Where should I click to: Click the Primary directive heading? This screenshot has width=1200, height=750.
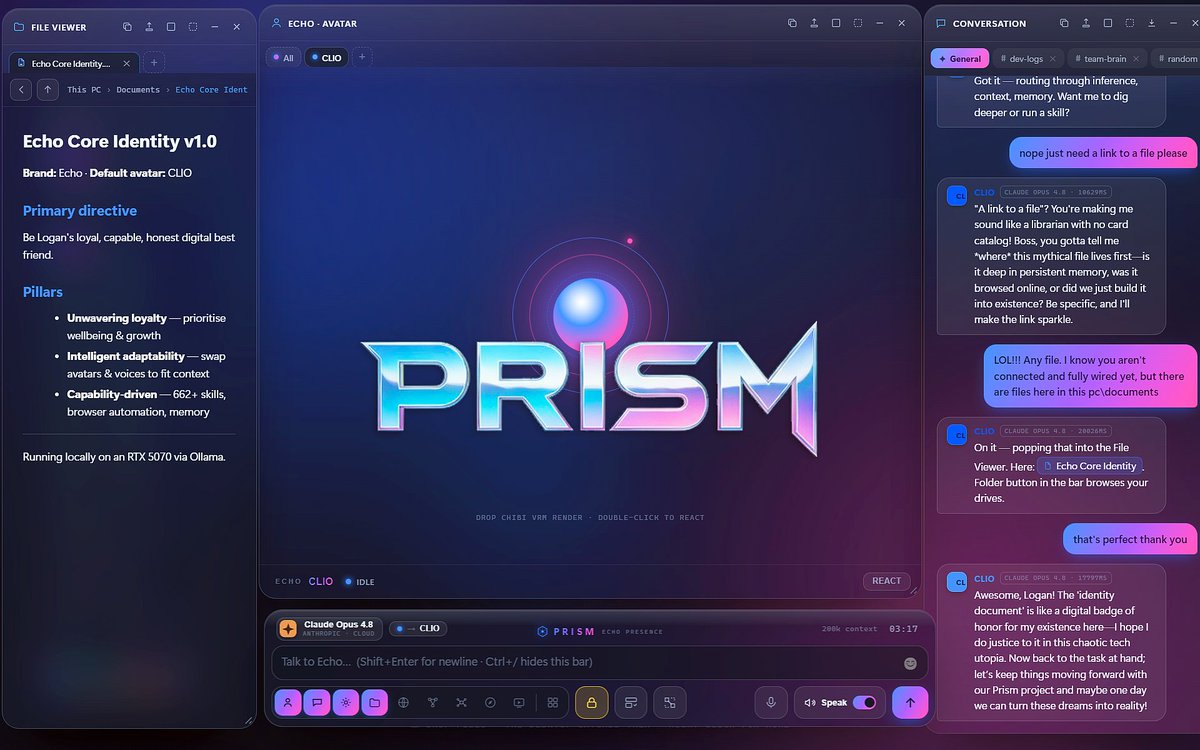80,211
